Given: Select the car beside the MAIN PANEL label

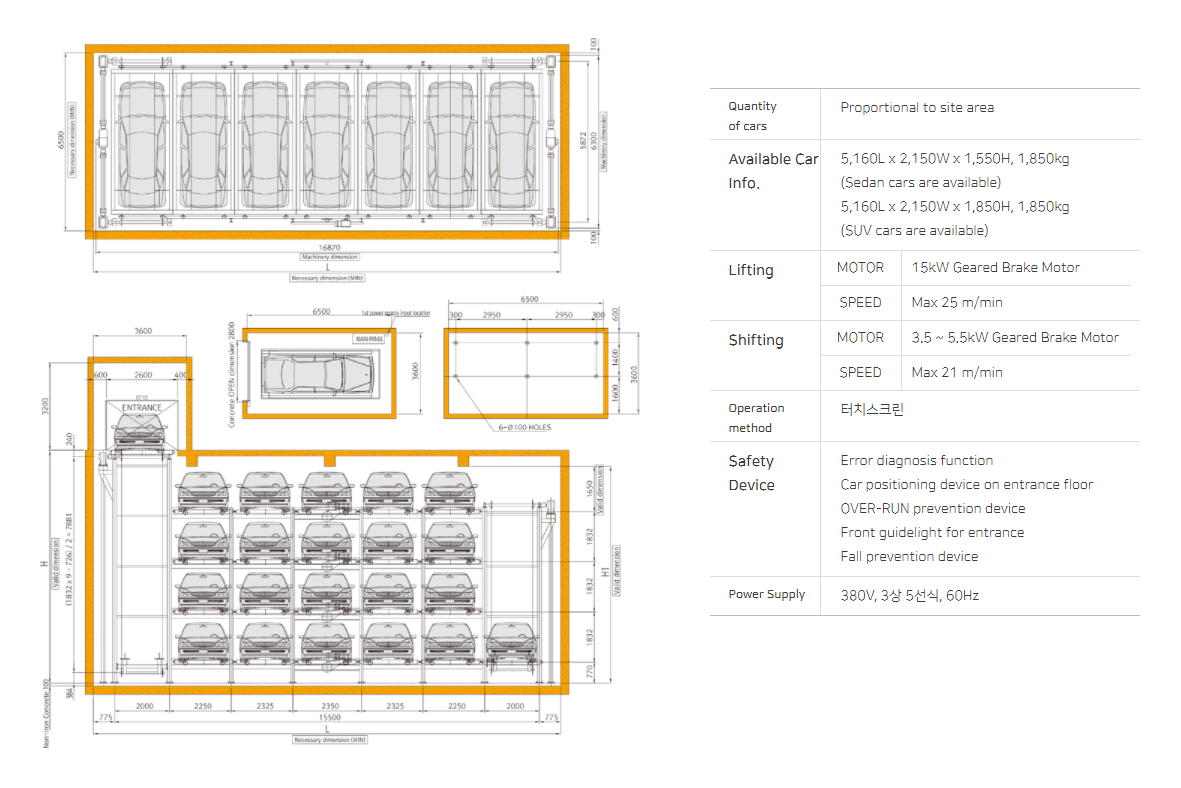Looking at the screenshot, I should (x=314, y=375).
